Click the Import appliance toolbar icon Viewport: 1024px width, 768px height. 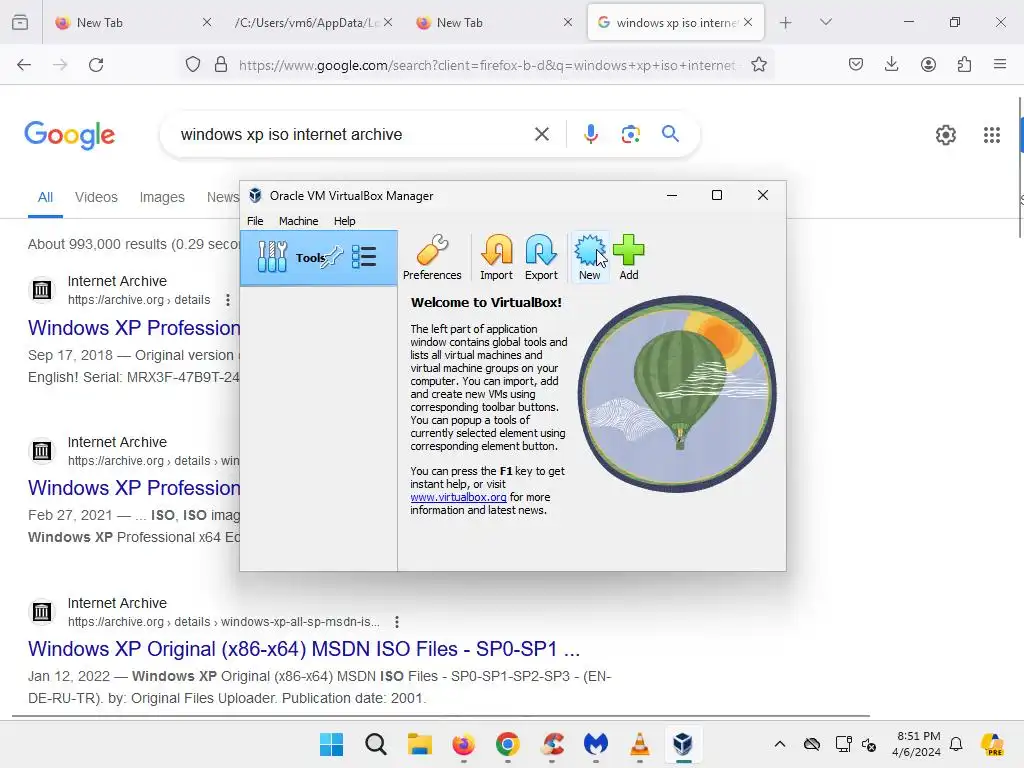pyautogui.click(x=496, y=257)
